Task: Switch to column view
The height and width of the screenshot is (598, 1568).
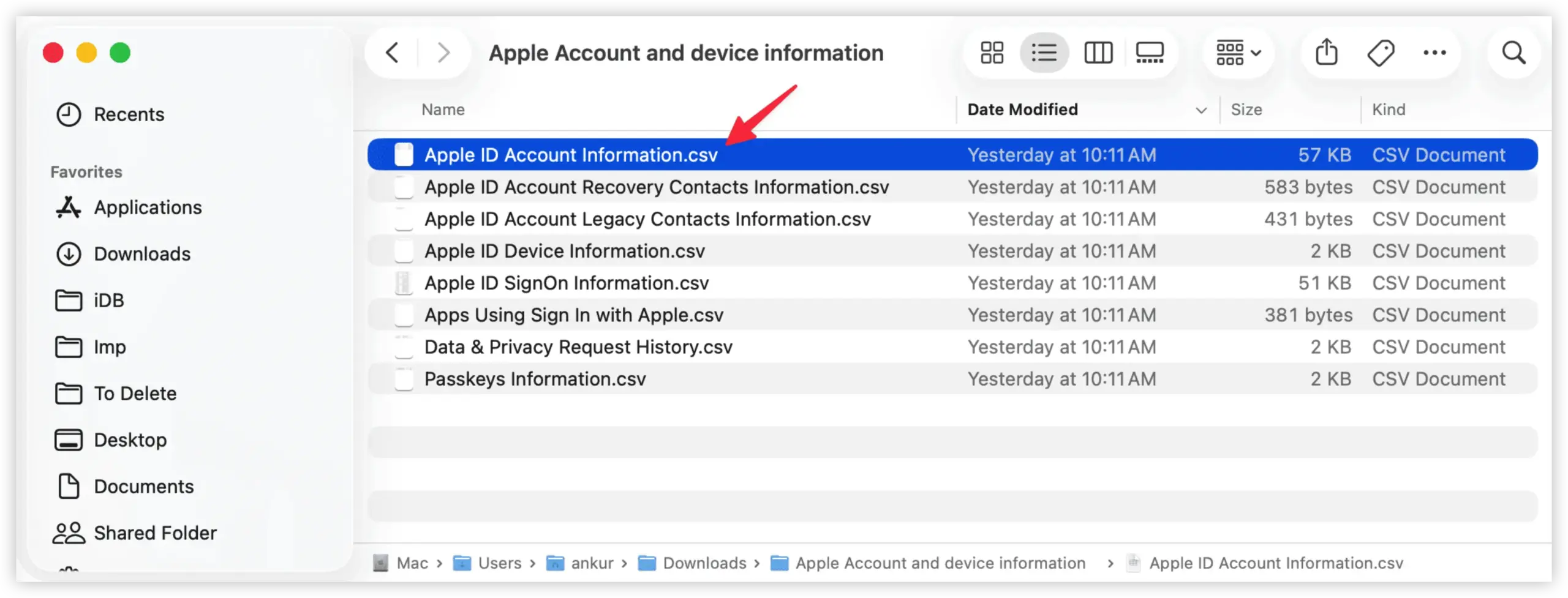Action: 1098,53
